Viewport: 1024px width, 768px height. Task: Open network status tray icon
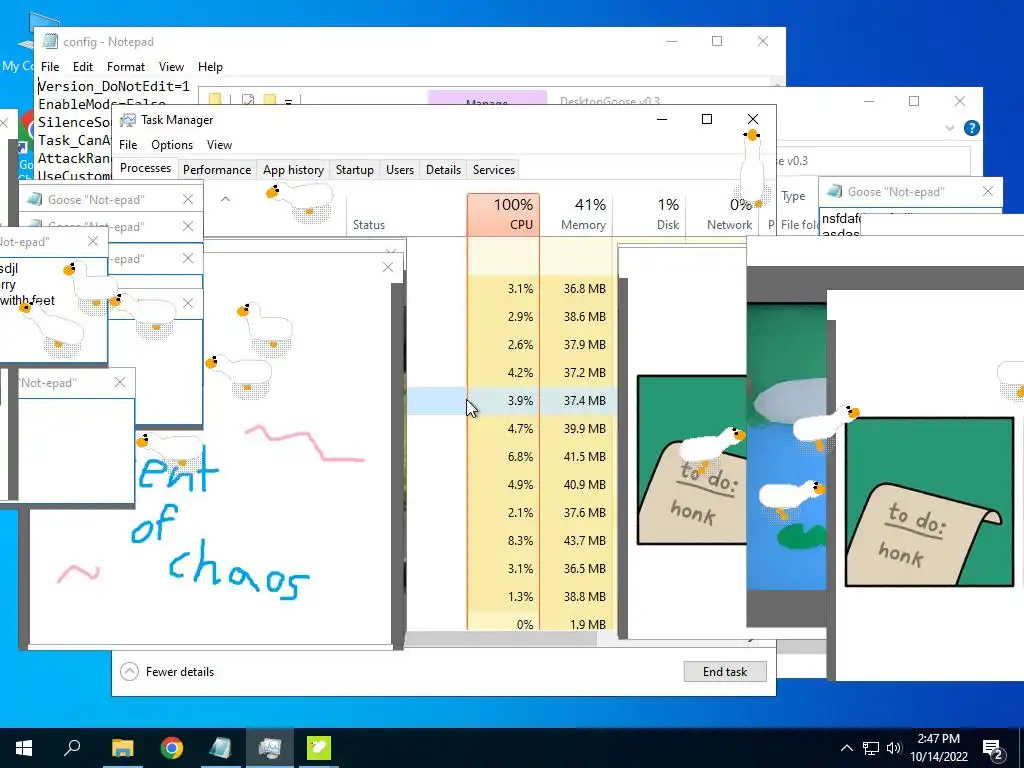[x=871, y=748]
